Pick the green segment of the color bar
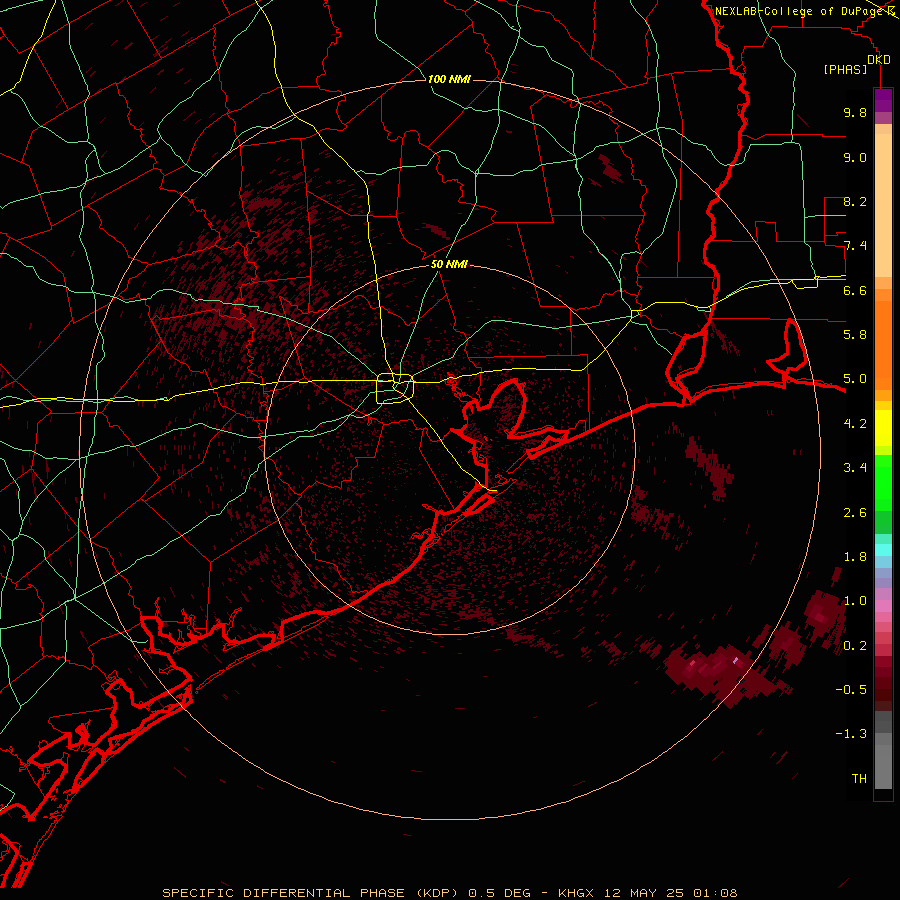The image size is (900, 900). pos(883,482)
